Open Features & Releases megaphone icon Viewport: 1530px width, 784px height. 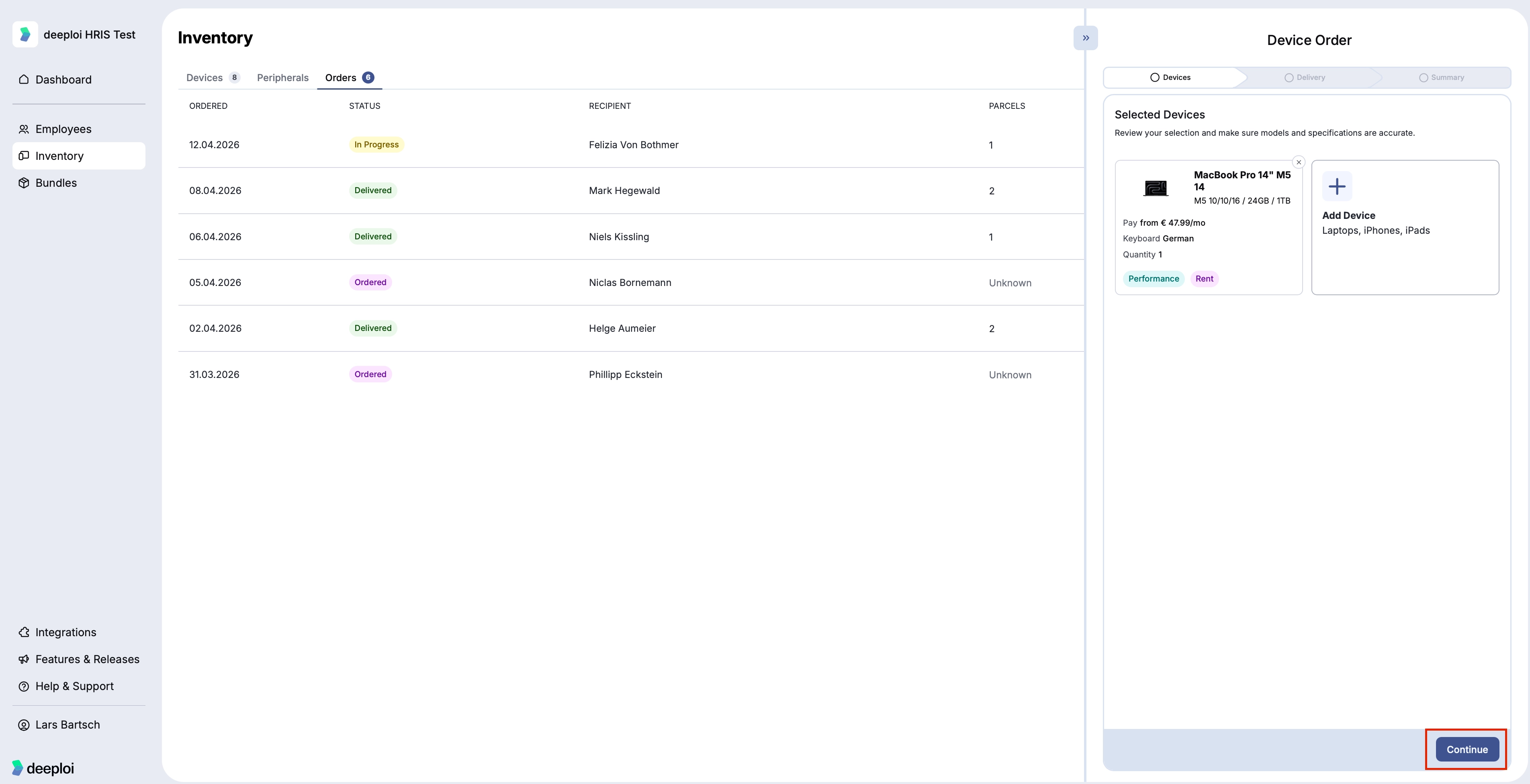click(x=24, y=659)
